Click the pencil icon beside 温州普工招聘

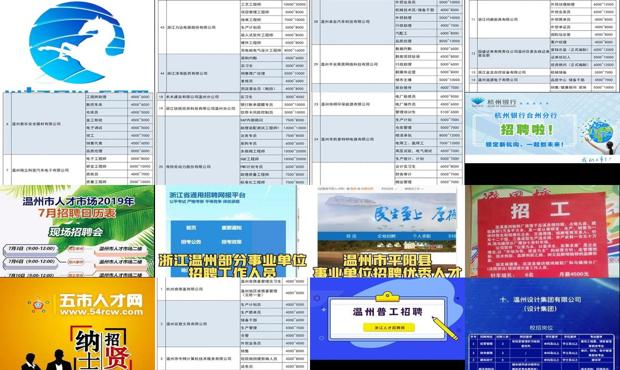coord(445,328)
